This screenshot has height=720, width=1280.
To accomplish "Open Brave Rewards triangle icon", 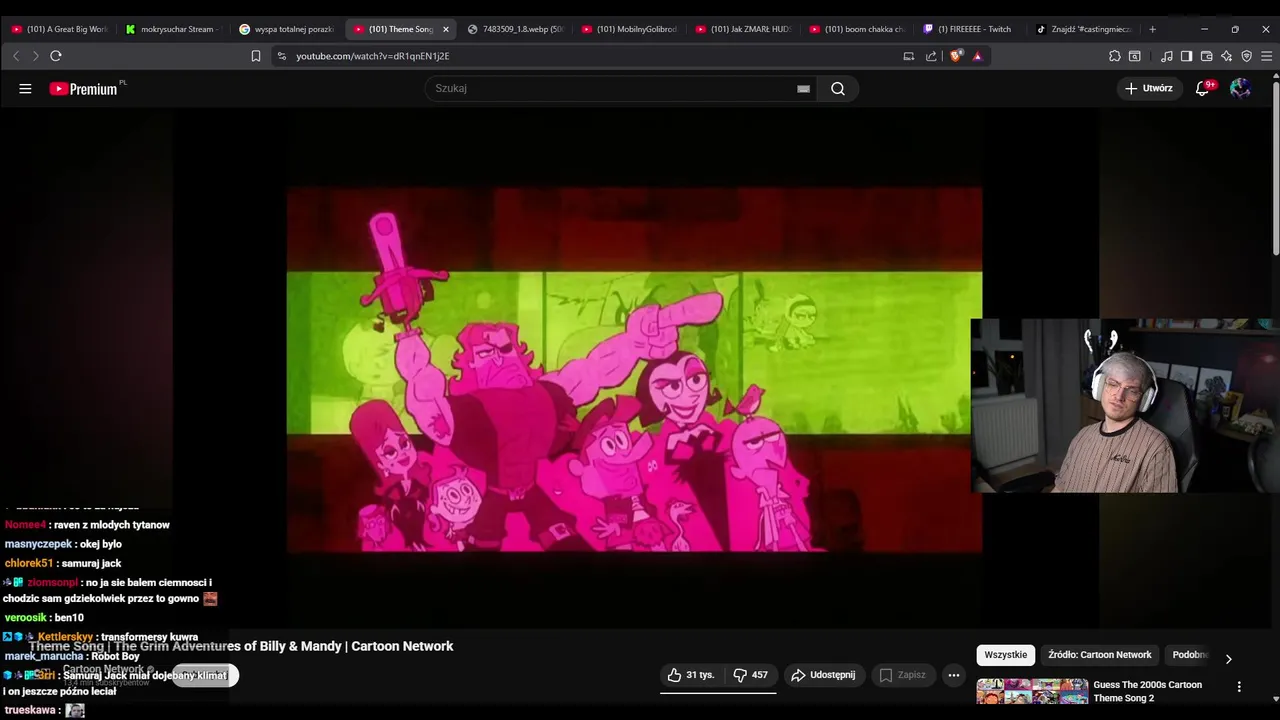I will click(977, 56).
